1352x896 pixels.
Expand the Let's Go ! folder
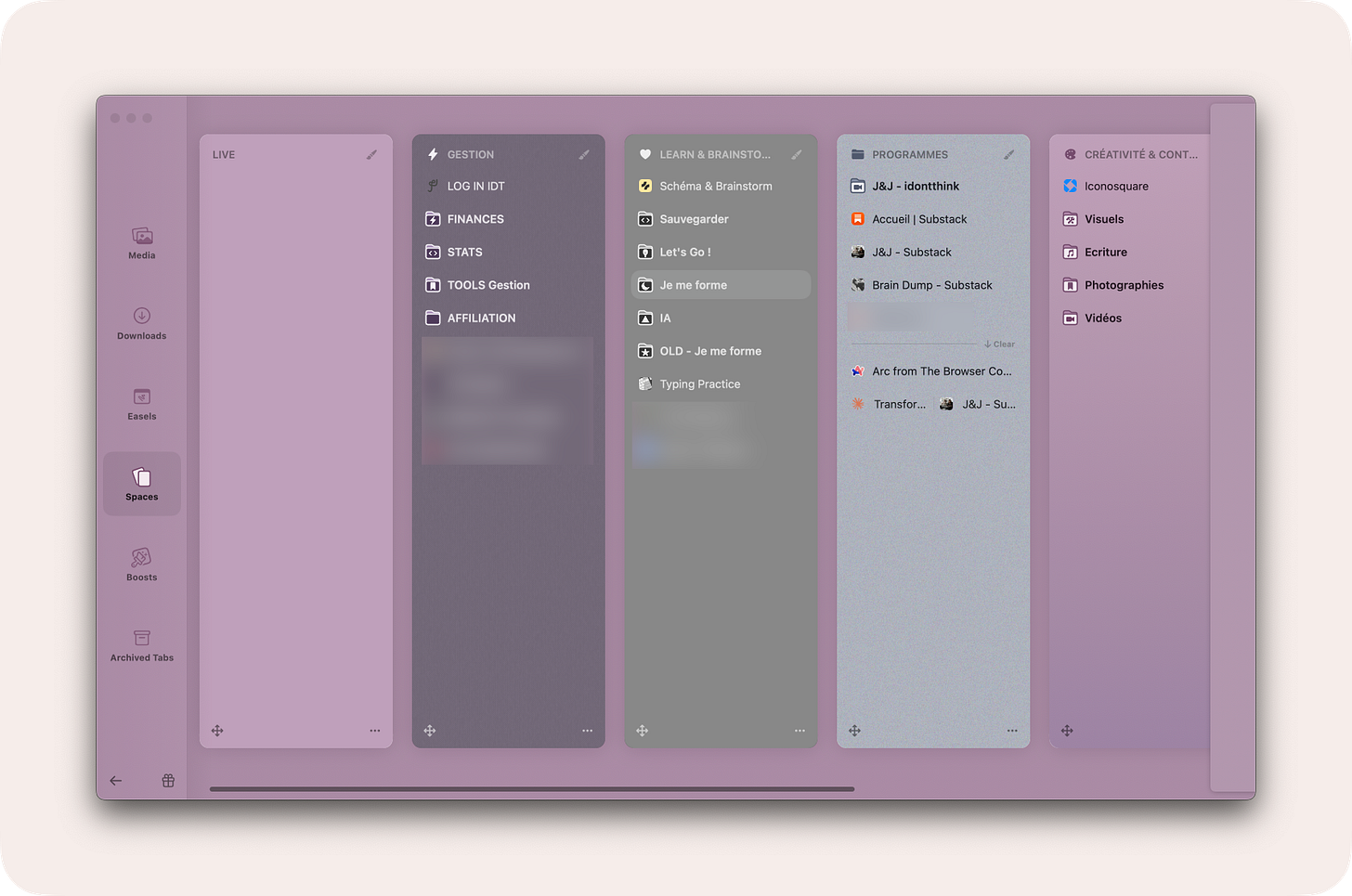721,253
